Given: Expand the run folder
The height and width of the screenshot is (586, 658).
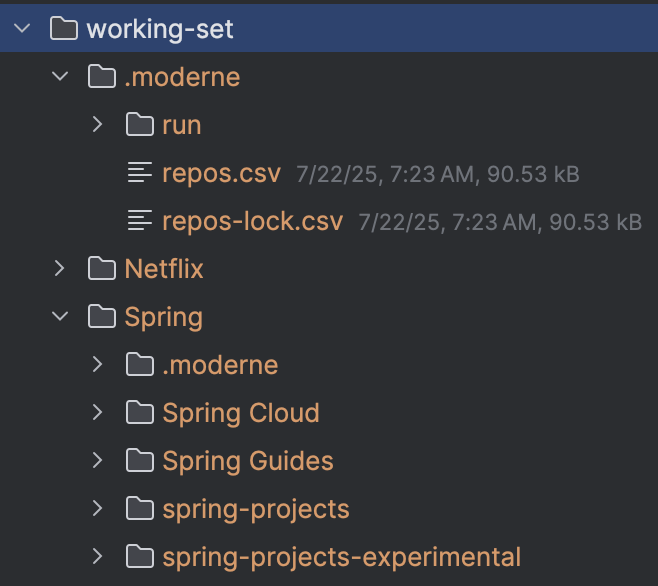Looking at the screenshot, I should click(97, 124).
